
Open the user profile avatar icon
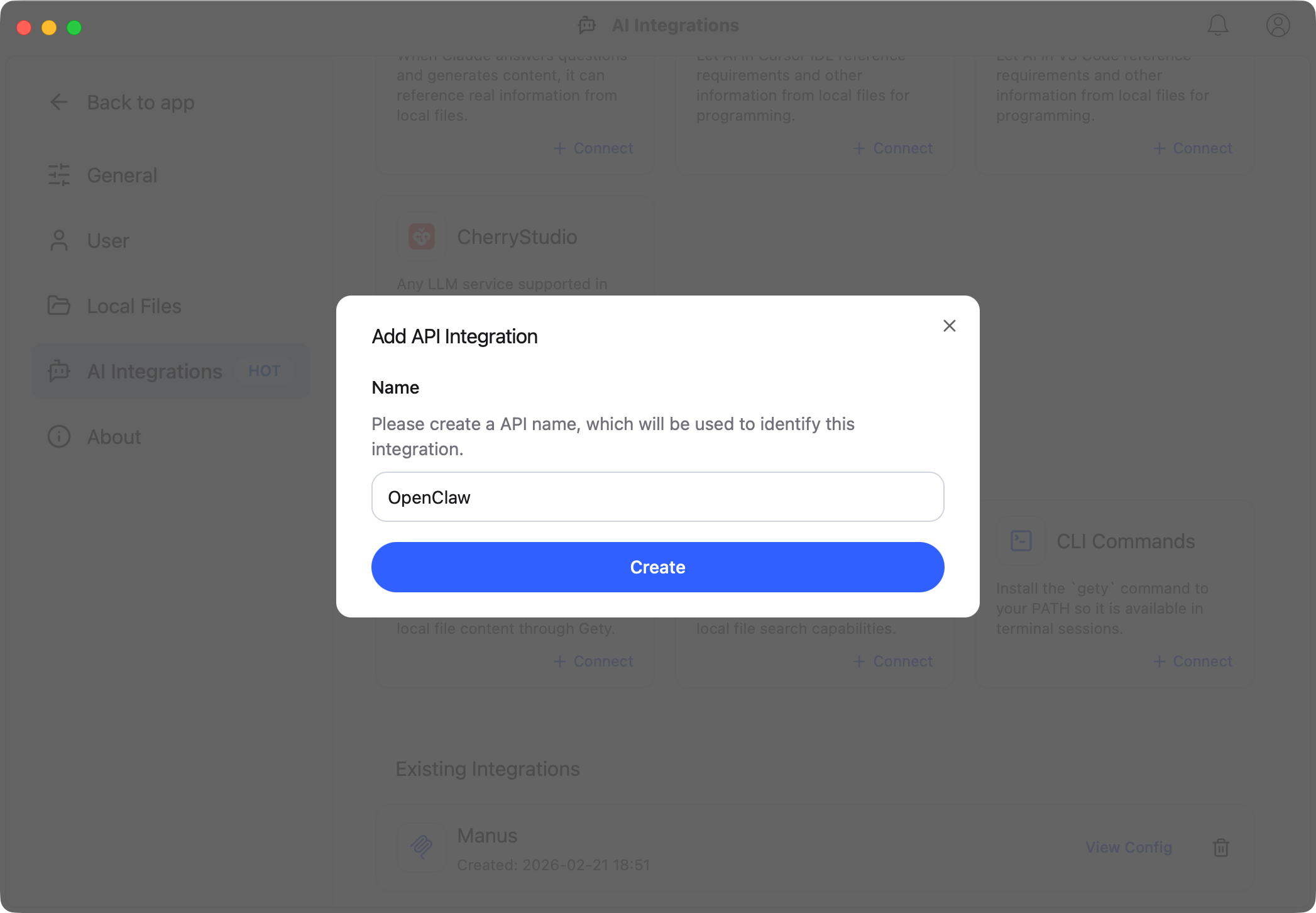click(1277, 26)
